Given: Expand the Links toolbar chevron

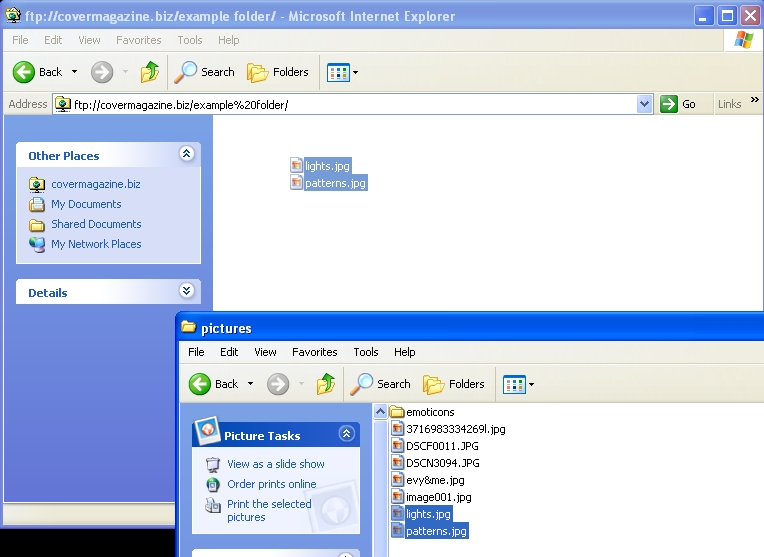Looking at the screenshot, I should (x=755, y=99).
